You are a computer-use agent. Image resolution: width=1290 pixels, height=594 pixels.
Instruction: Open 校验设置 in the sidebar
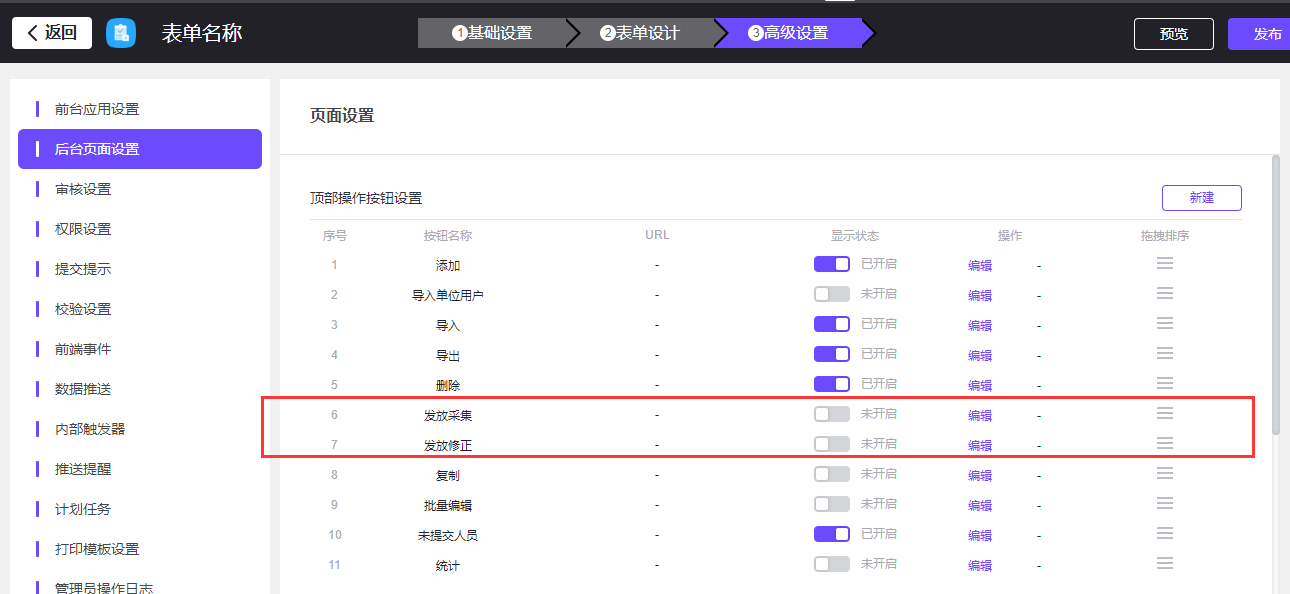click(140, 309)
